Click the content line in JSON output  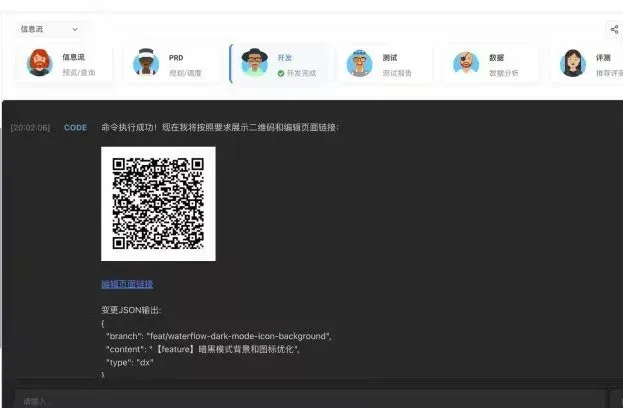[x=203, y=349]
